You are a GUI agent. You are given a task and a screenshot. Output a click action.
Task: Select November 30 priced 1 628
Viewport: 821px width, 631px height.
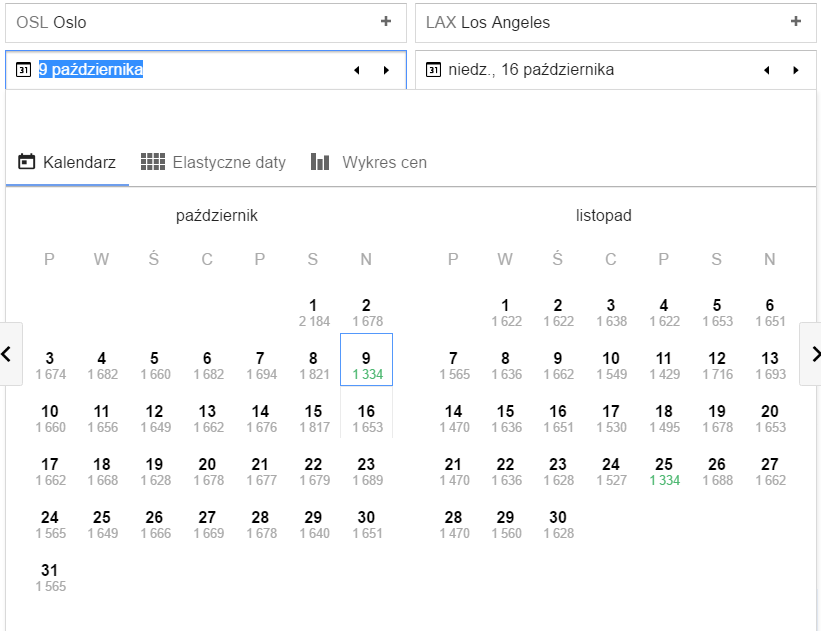coord(558,524)
